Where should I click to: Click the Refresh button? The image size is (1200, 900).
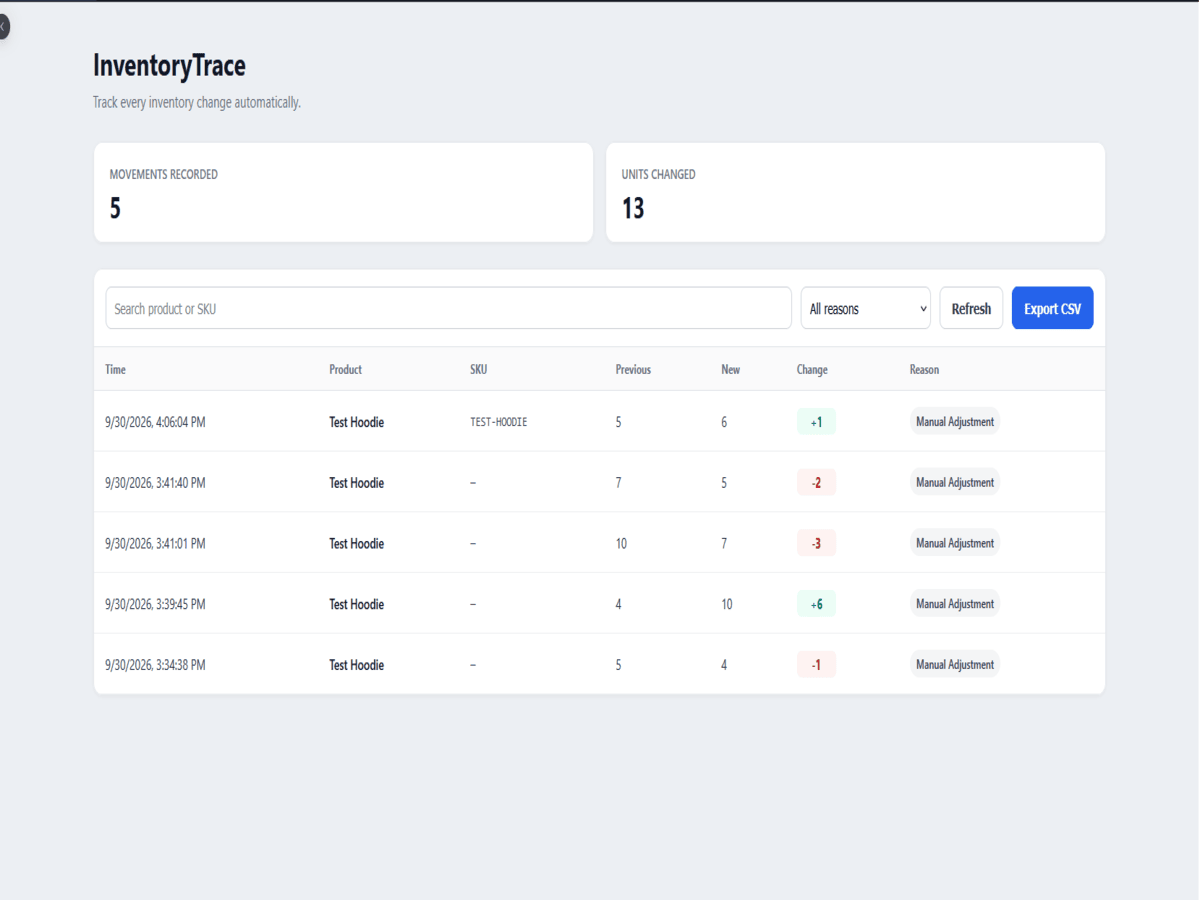tap(971, 308)
